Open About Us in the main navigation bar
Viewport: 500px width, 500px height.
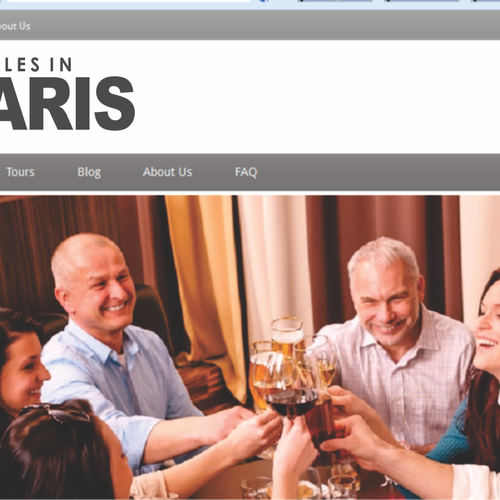point(168,172)
